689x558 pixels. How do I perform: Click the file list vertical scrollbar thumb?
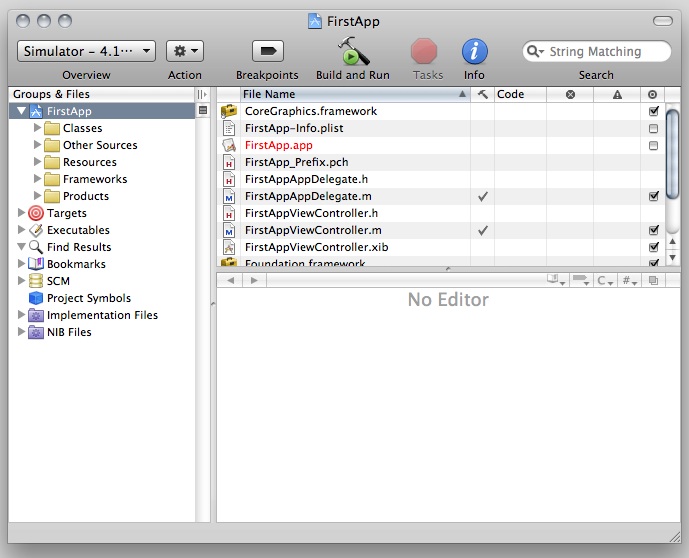point(672,155)
